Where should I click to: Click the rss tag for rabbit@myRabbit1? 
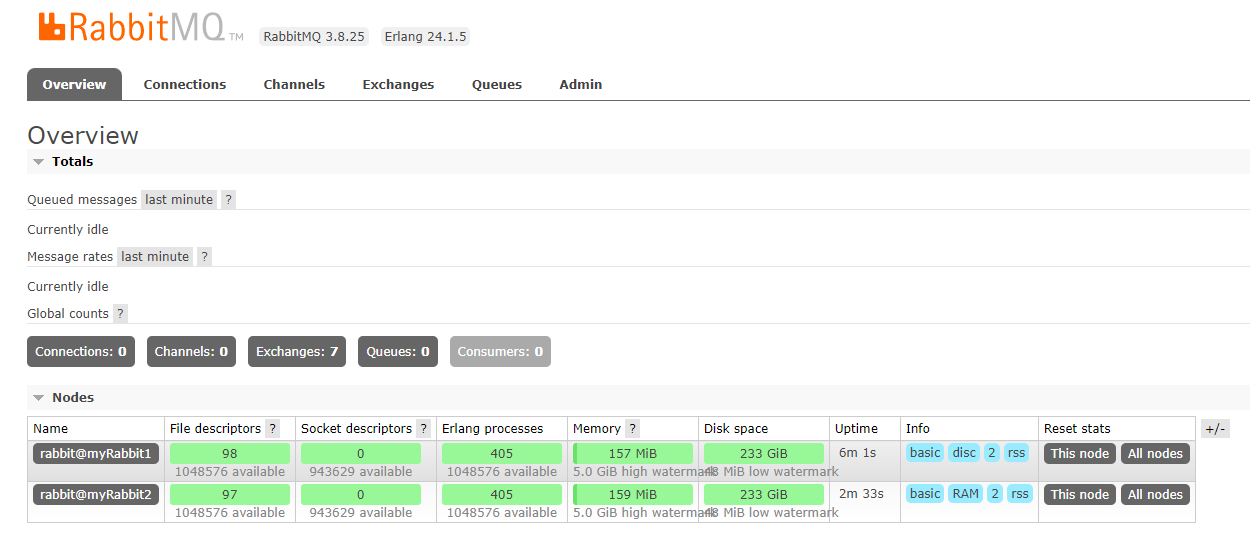(x=1017, y=453)
